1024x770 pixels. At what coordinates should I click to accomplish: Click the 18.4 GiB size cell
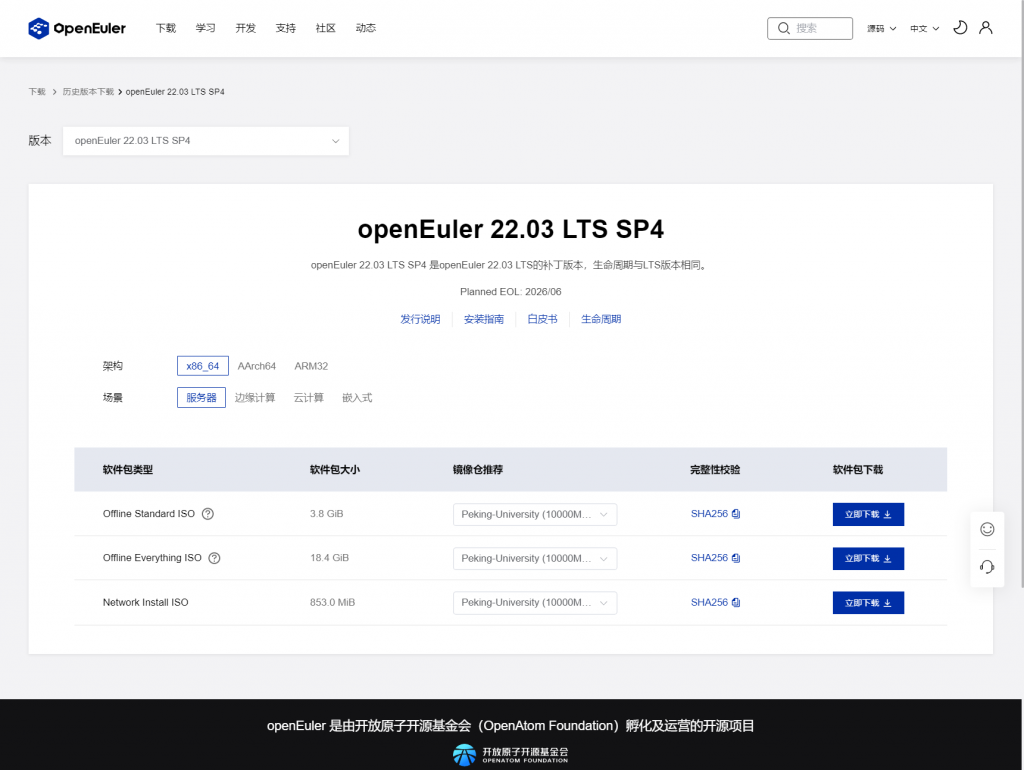(329, 558)
